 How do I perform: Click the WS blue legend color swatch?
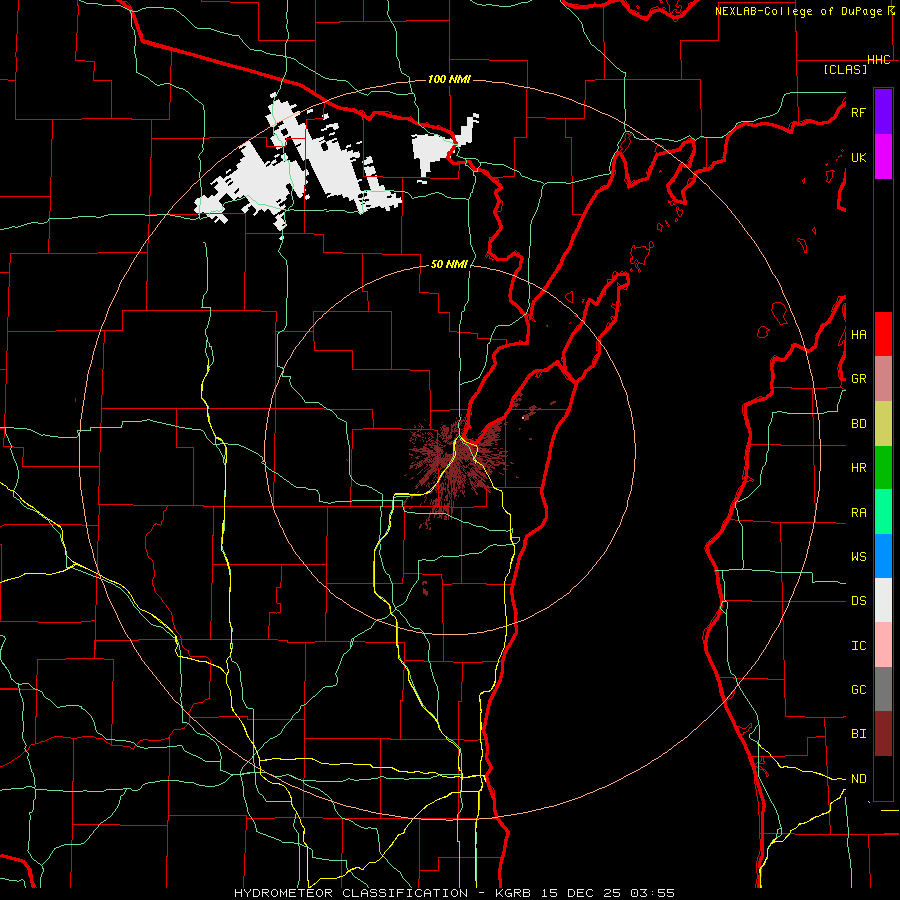point(883,556)
